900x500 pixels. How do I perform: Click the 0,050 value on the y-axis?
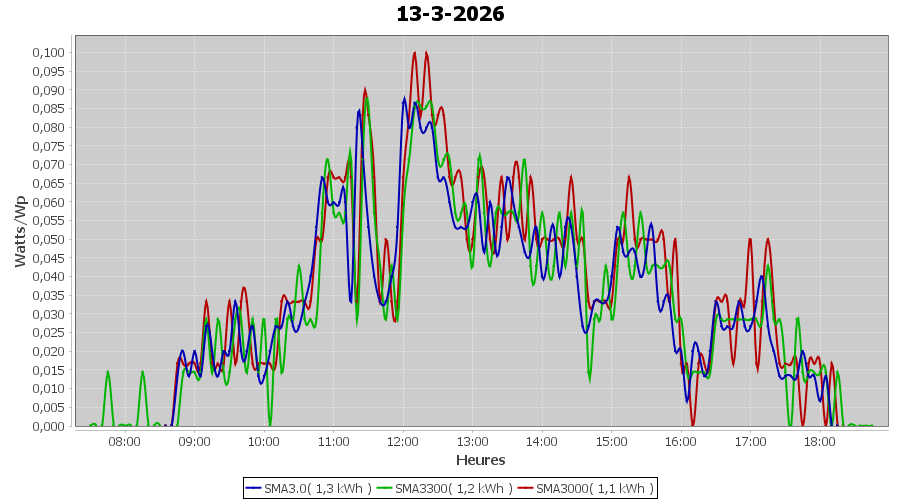click(49, 239)
